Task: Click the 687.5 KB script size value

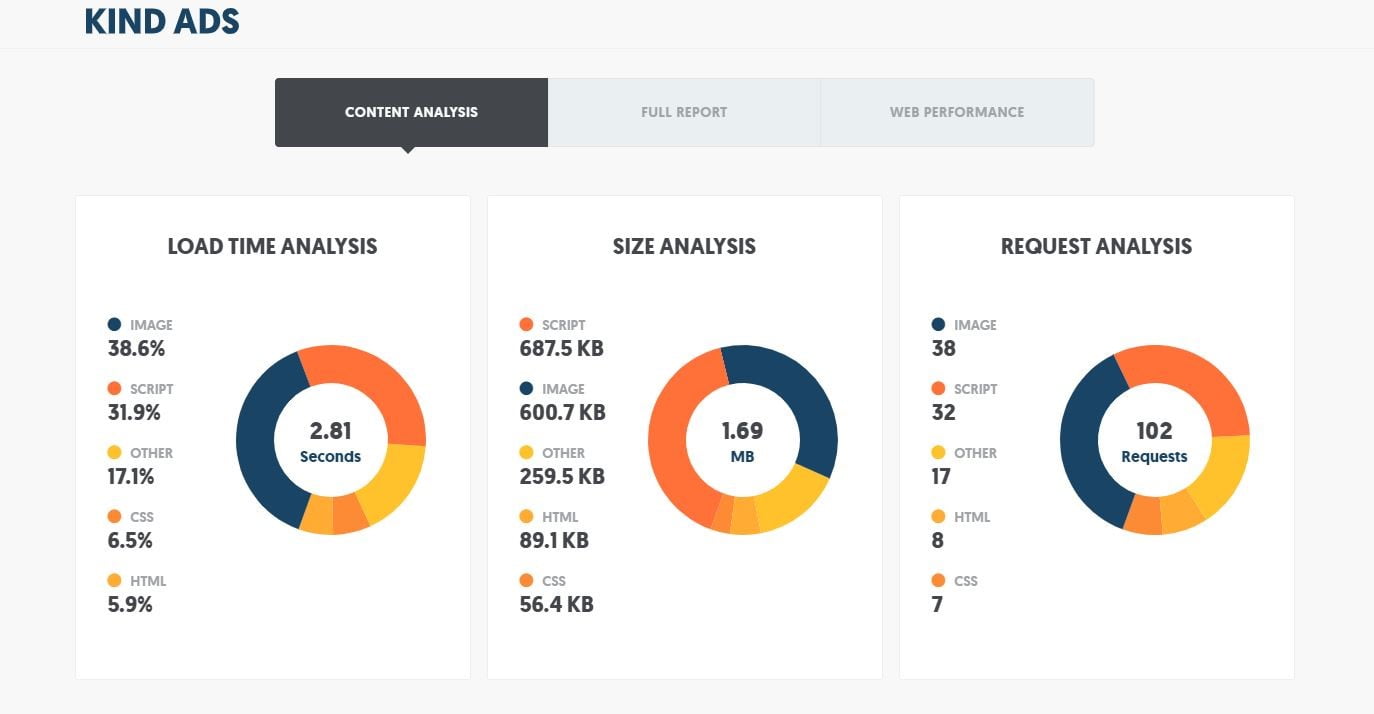Action: click(x=561, y=349)
